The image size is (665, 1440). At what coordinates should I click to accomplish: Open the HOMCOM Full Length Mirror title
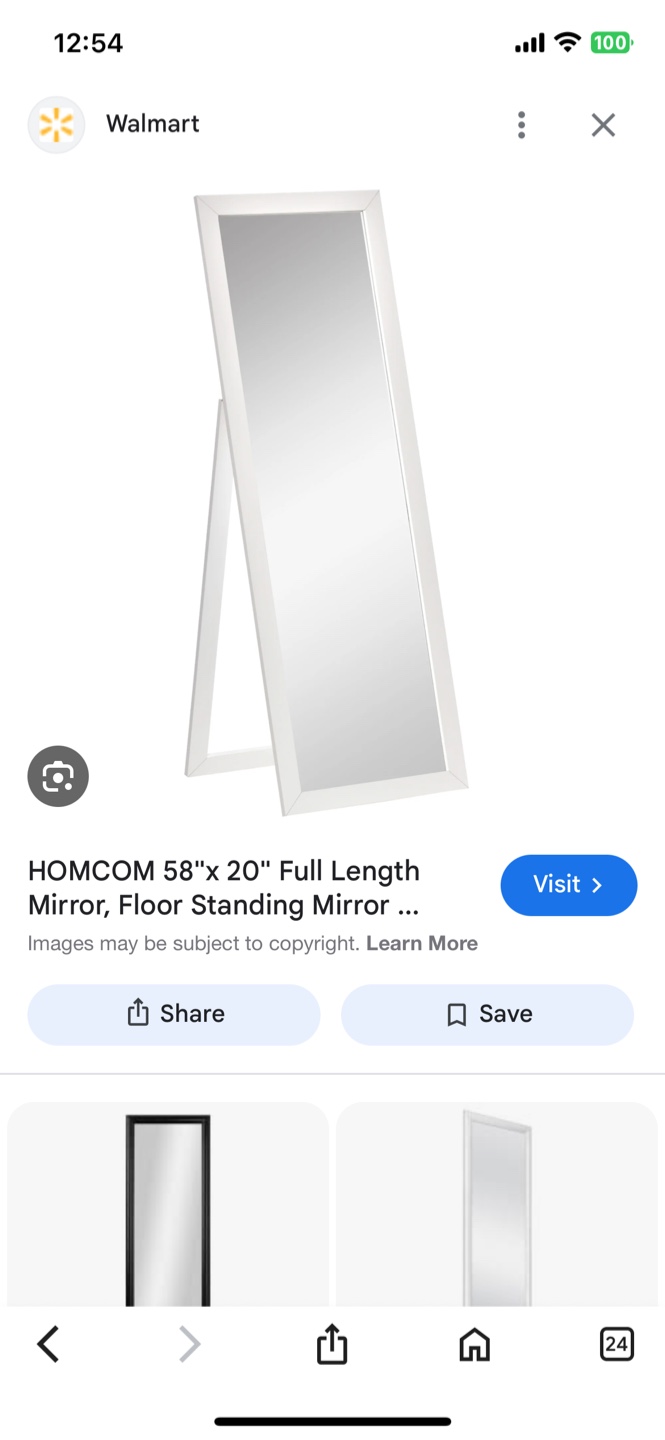[224, 888]
